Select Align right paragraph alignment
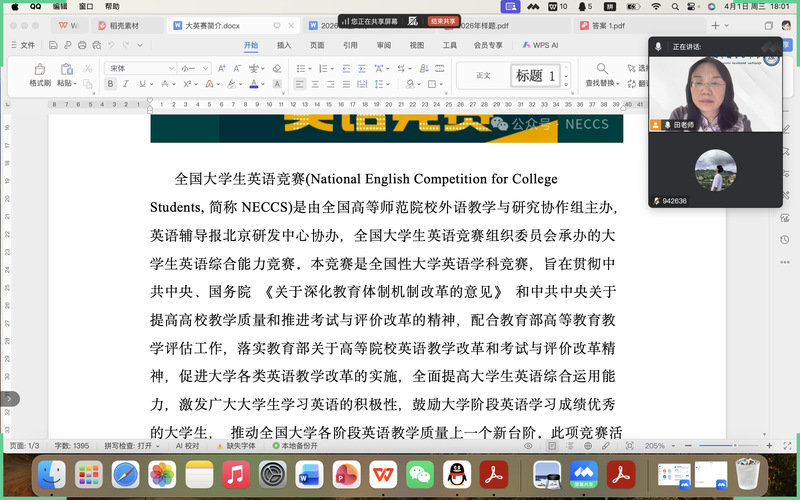Image resolution: width=800 pixels, height=500 pixels. point(331,84)
